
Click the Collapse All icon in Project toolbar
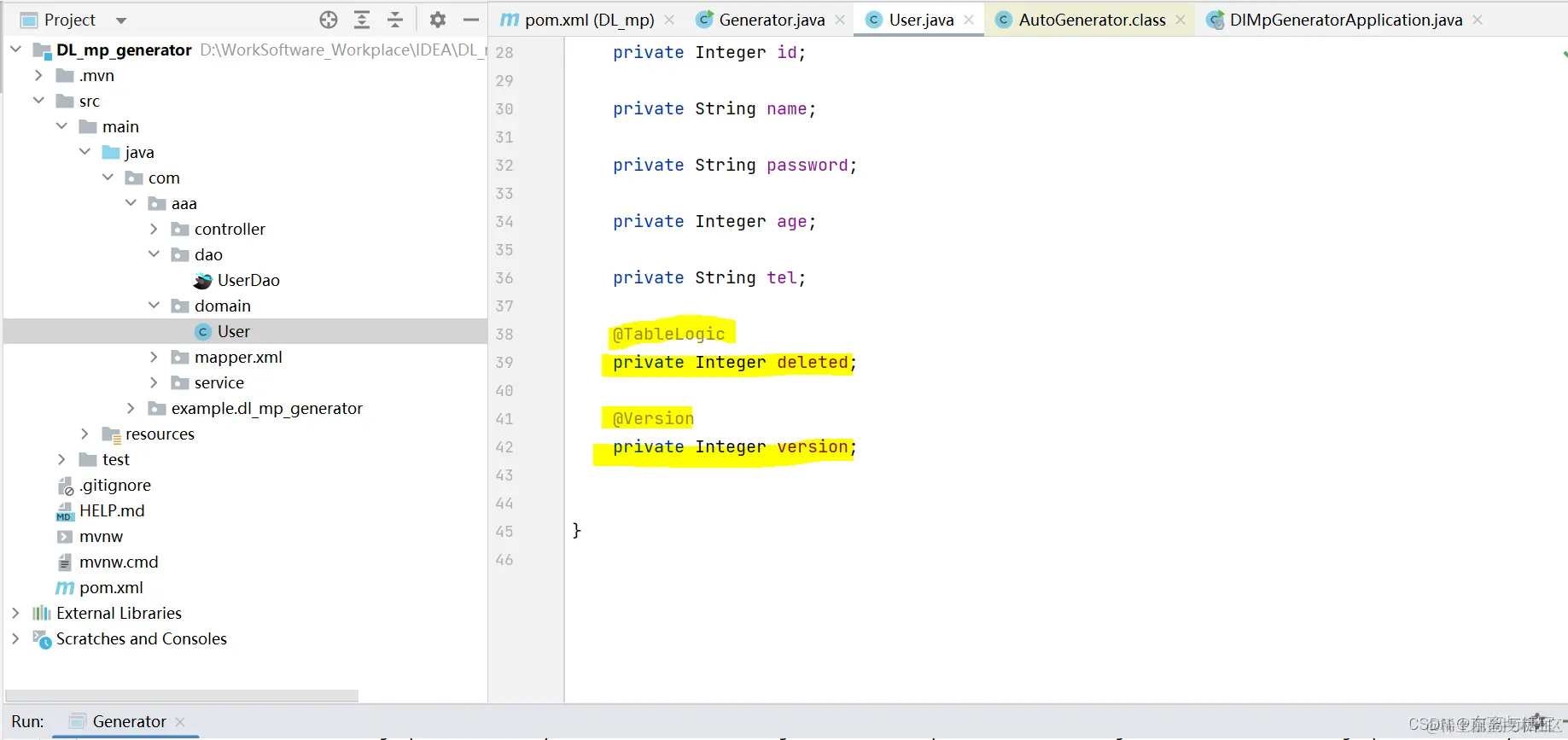point(395,20)
